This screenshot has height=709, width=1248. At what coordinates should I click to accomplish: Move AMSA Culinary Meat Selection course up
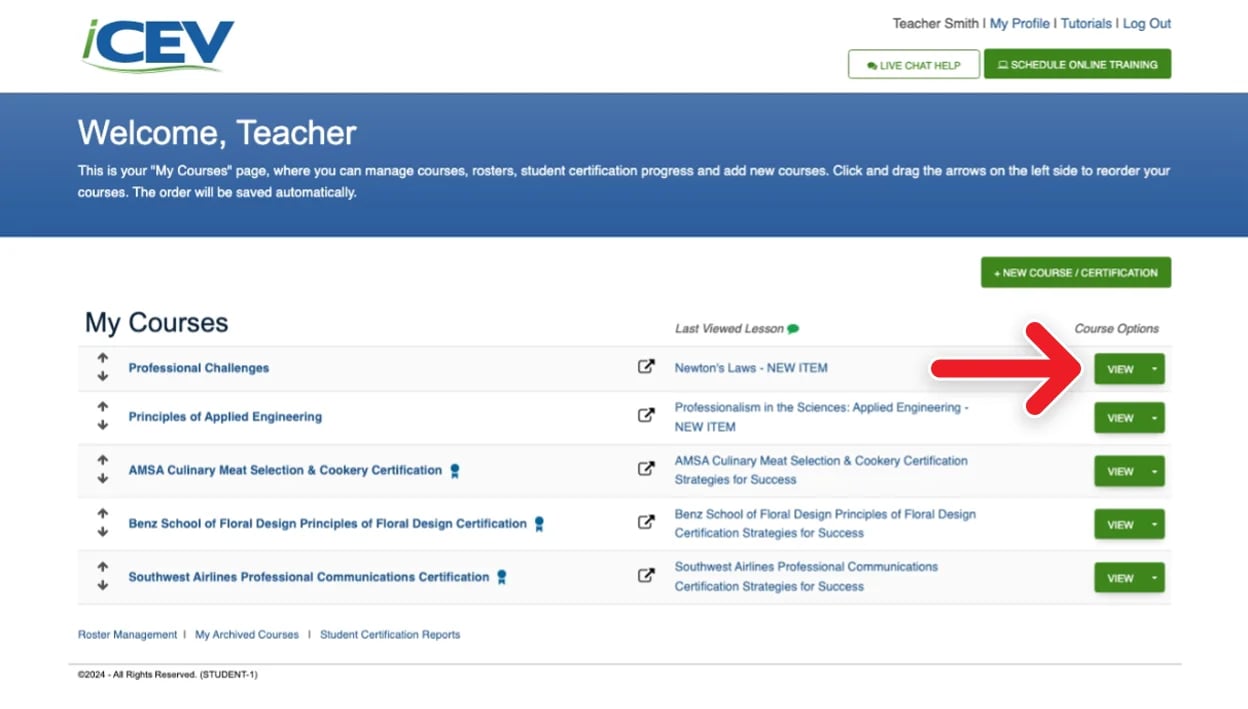click(102, 460)
